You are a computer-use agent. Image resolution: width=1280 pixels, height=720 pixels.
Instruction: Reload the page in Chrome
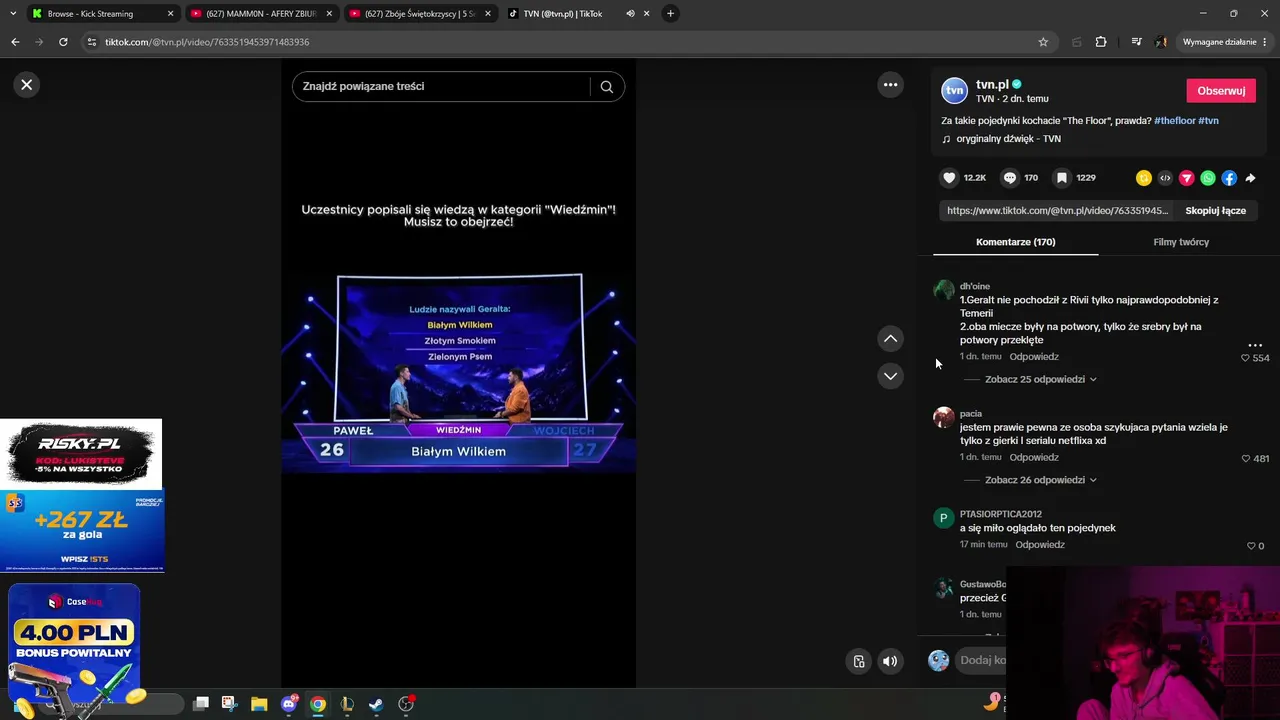coord(63,42)
